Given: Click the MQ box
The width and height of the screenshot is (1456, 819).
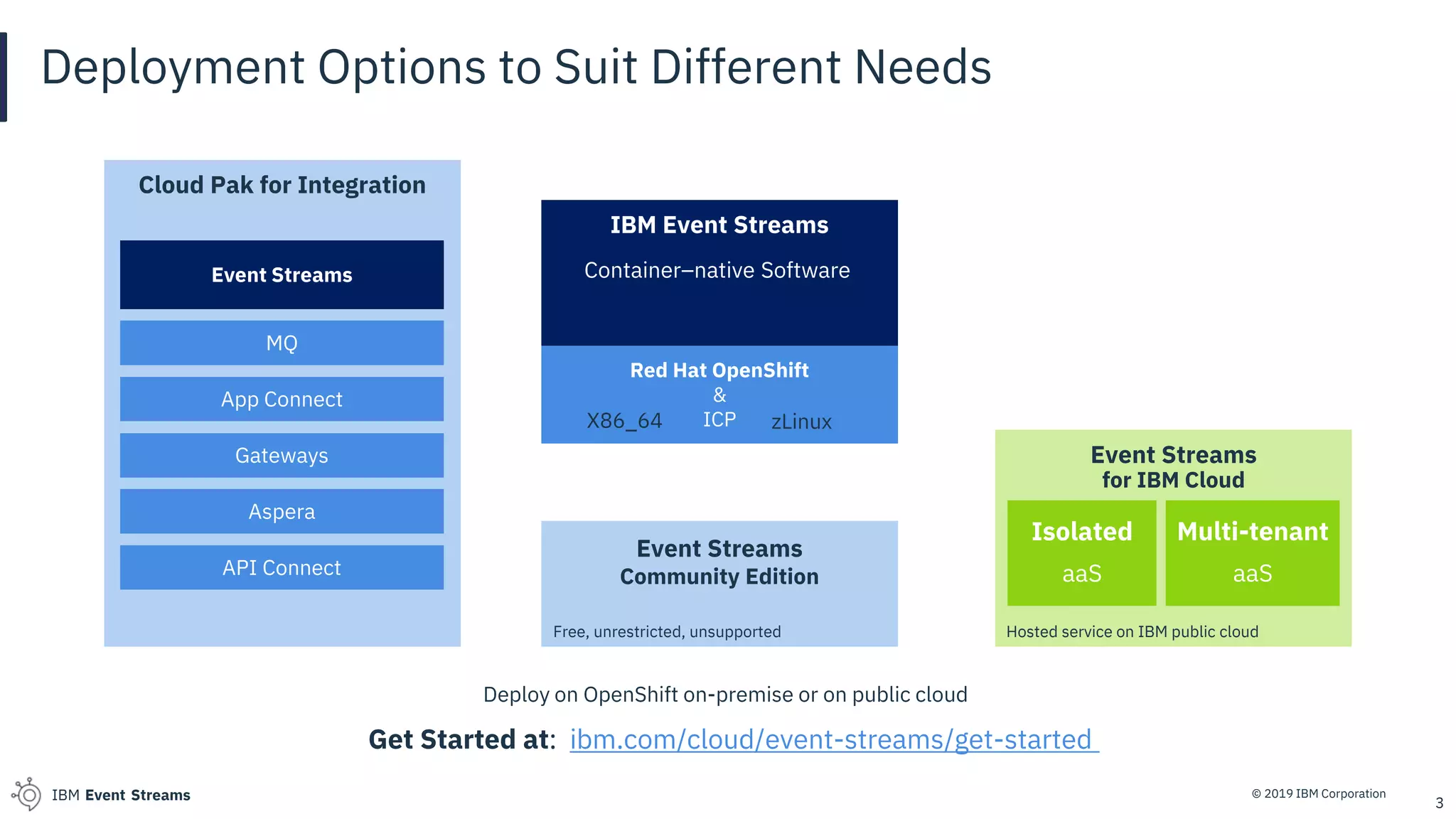Looking at the screenshot, I should 282,343.
